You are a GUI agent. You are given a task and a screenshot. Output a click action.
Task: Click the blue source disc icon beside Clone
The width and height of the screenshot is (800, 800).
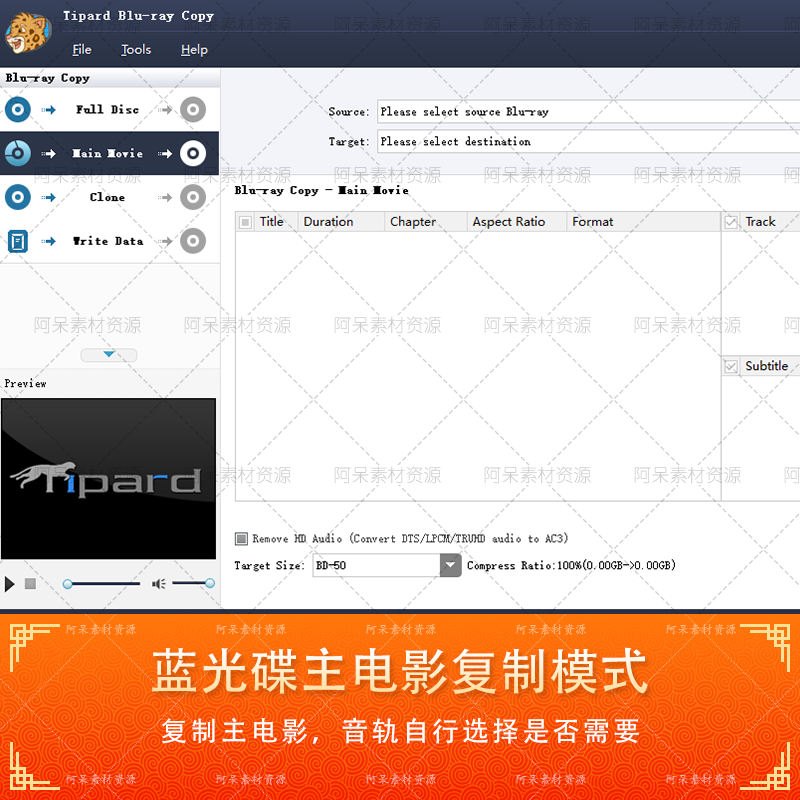[x=18, y=197]
